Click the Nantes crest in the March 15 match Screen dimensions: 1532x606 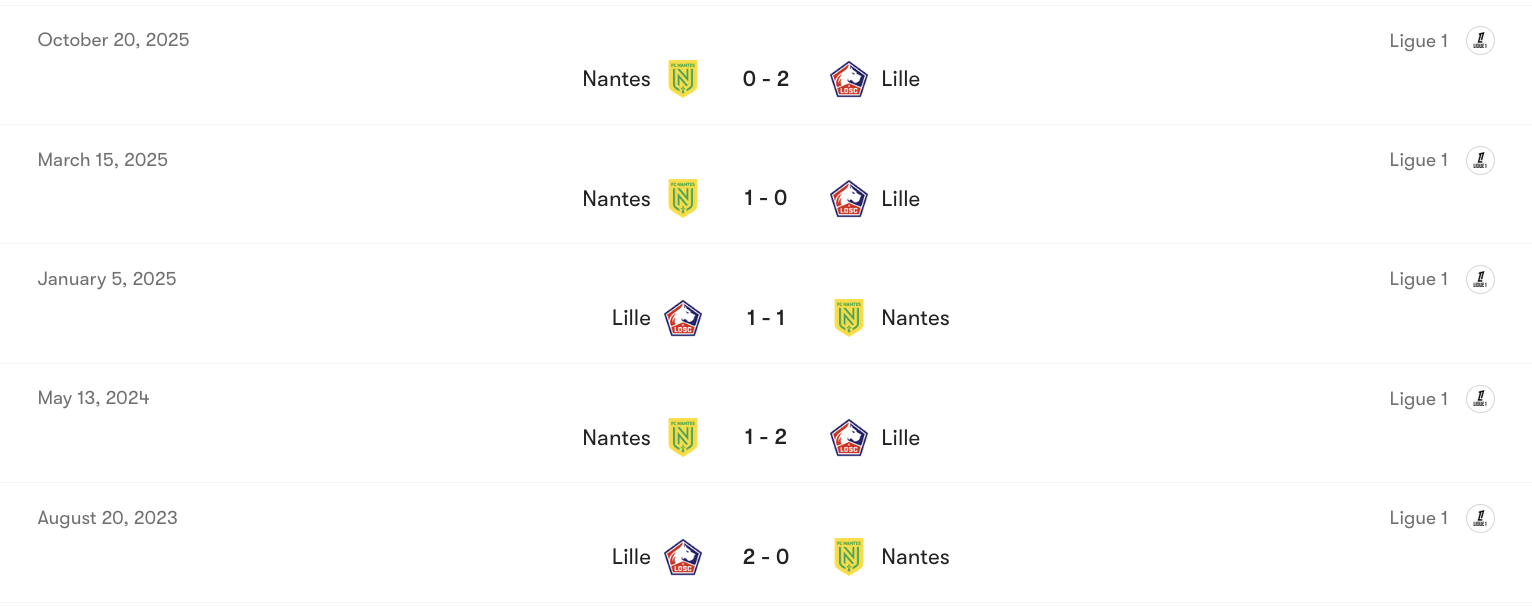pos(683,198)
